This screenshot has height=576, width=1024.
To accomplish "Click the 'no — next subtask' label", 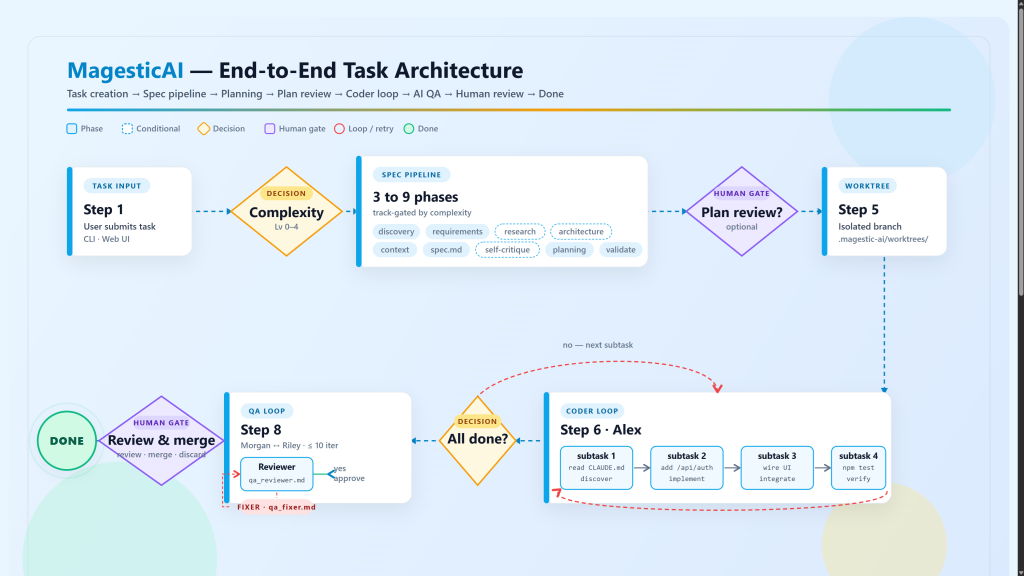I will (x=598, y=345).
